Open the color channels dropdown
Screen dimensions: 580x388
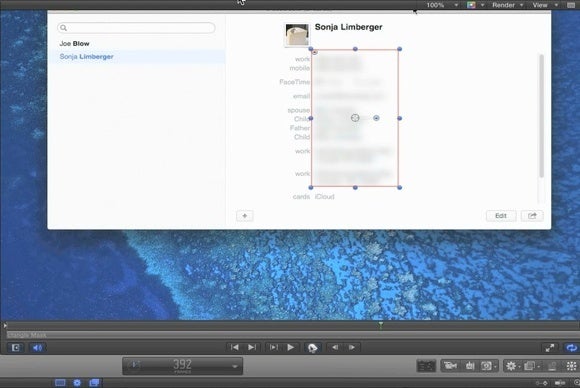coord(475,5)
